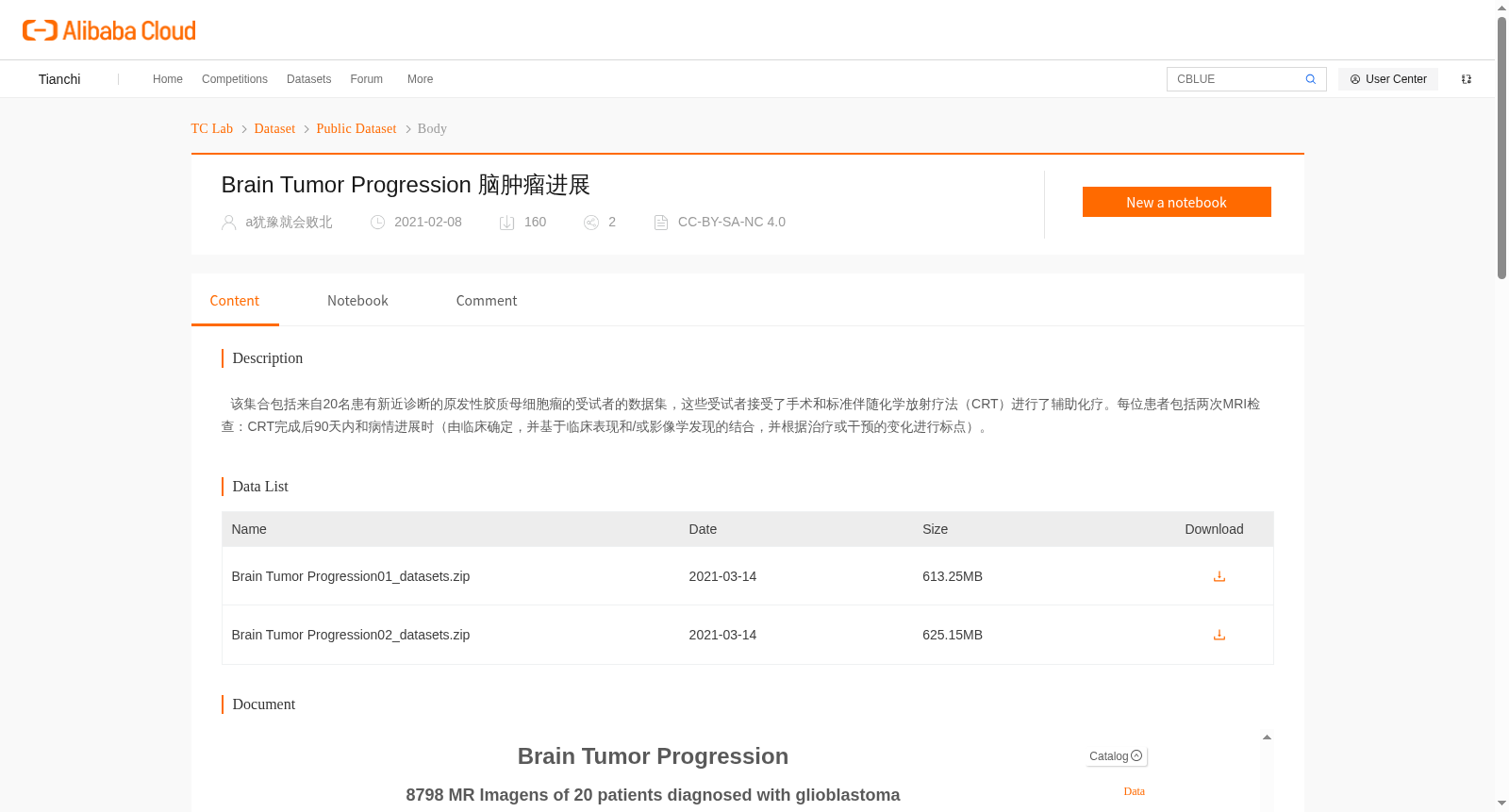Click the CC-BY-SA-NC 4.0 license text
This screenshot has height=812, width=1509.
coord(732,222)
